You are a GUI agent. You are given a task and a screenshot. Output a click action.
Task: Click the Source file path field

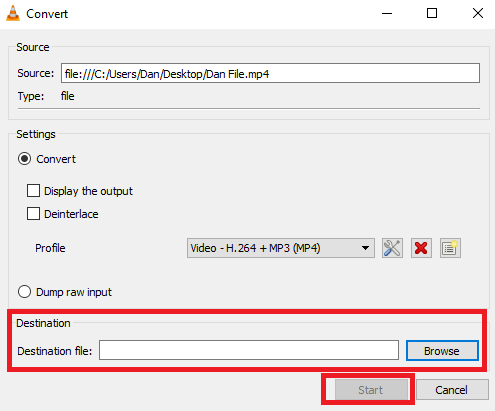coord(270,73)
